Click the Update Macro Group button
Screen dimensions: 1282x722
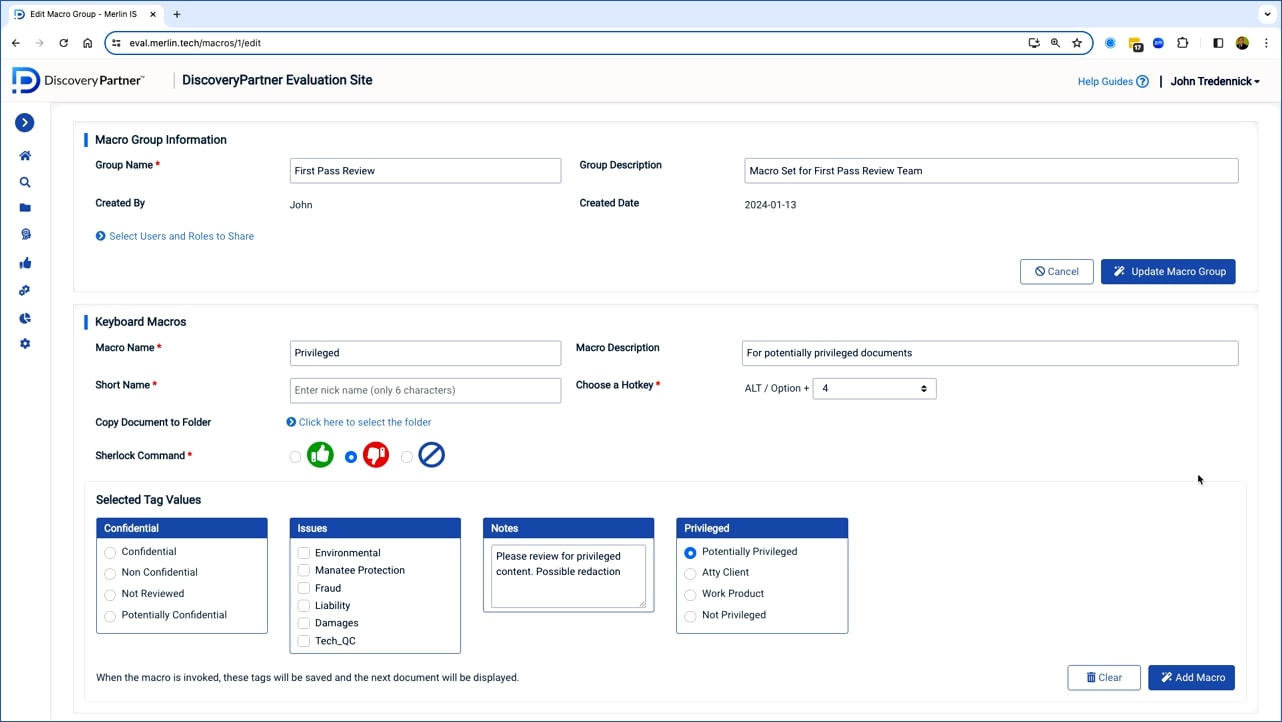click(1168, 272)
